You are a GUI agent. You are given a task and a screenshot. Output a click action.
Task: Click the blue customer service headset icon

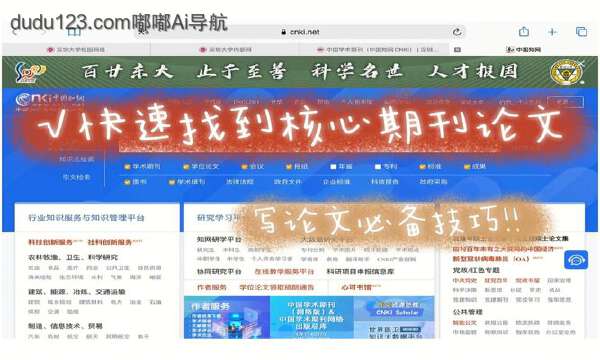pos(576,260)
